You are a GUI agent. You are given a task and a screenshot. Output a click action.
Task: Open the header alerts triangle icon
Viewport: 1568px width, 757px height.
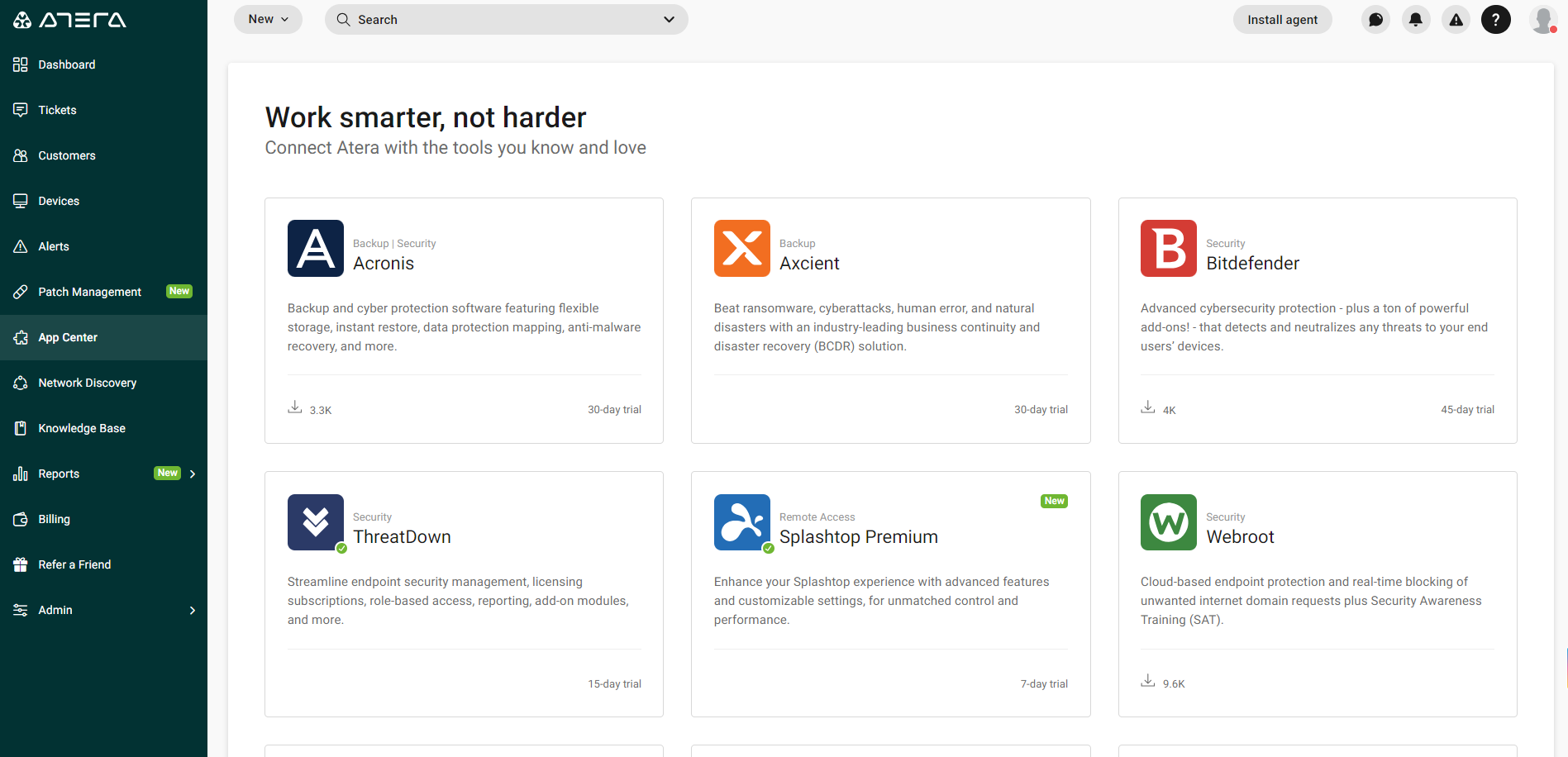tap(1456, 20)
